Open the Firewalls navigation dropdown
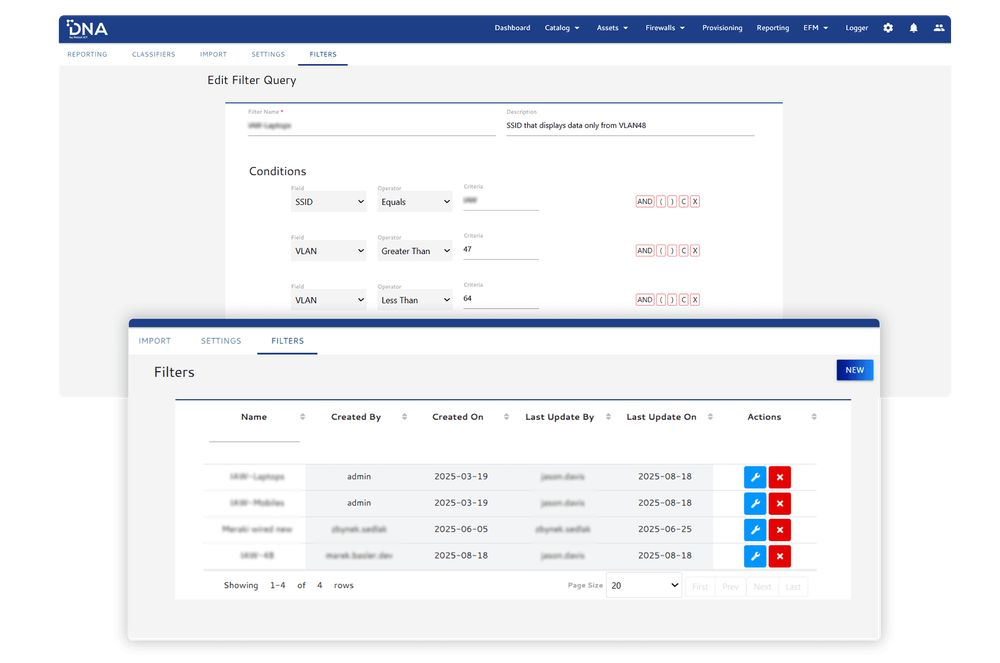Image resolution: width=1000 pixels, height=663 pixels. 665,28
